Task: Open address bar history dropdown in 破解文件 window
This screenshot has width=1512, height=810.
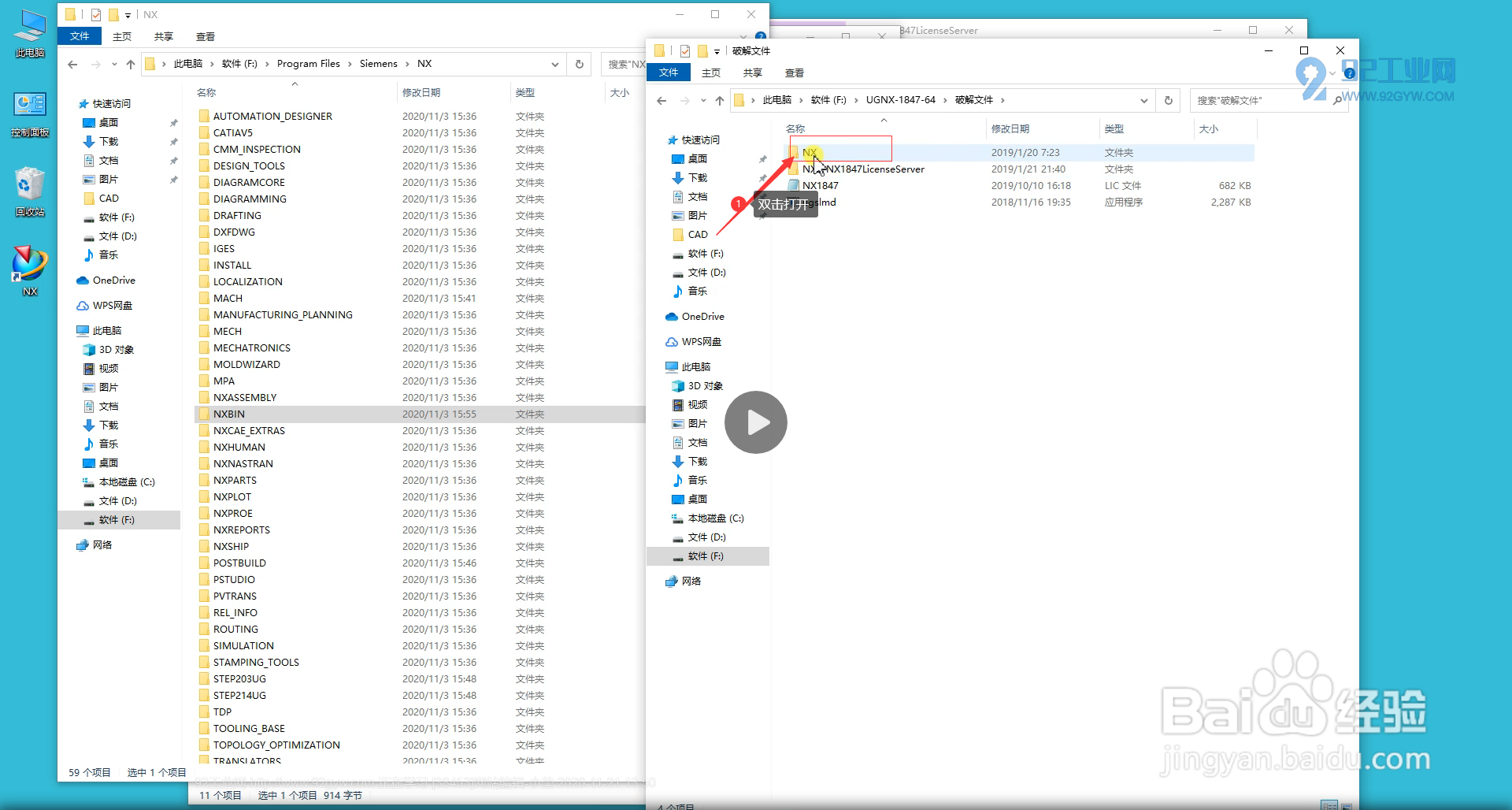Action: point(1144,100)
